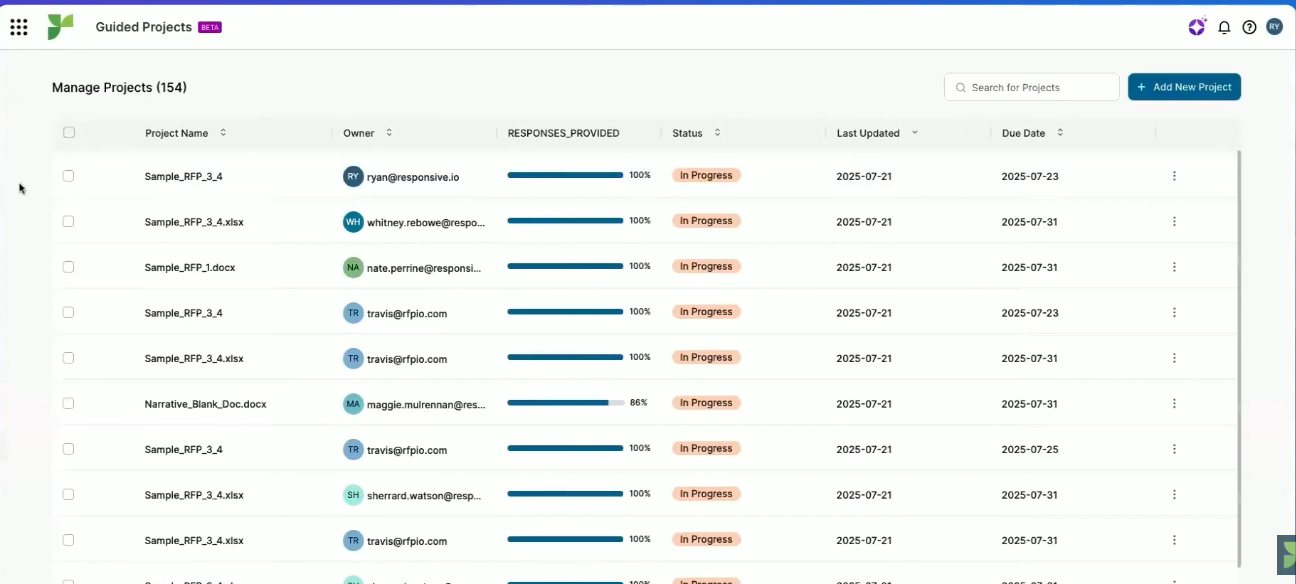The width and height of the screenshot is (1296, 584).
Task: Sort by the Project Name column arrows
Action: pos(223,133)
